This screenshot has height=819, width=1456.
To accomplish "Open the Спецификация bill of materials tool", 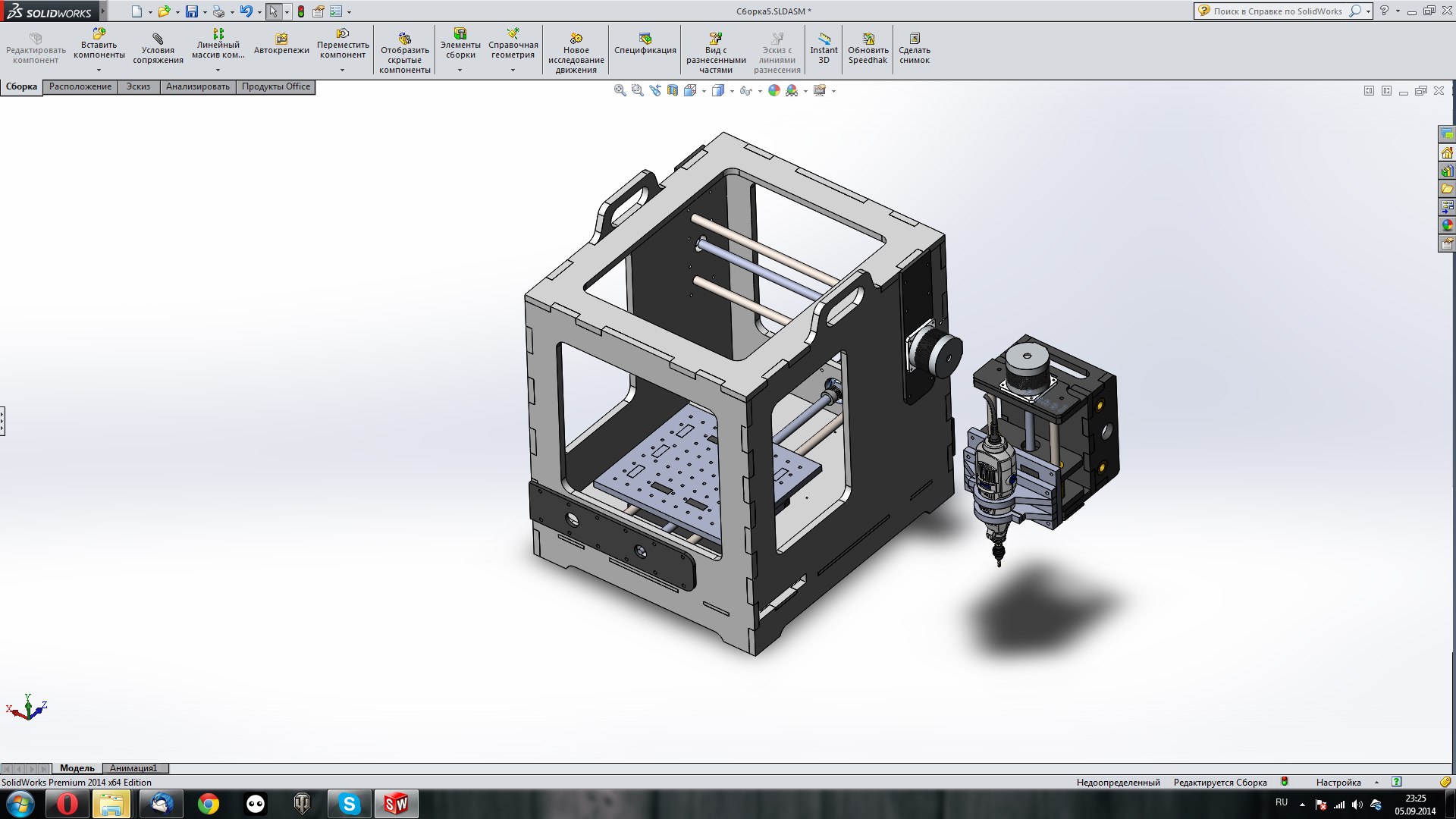I will [645, 44].
